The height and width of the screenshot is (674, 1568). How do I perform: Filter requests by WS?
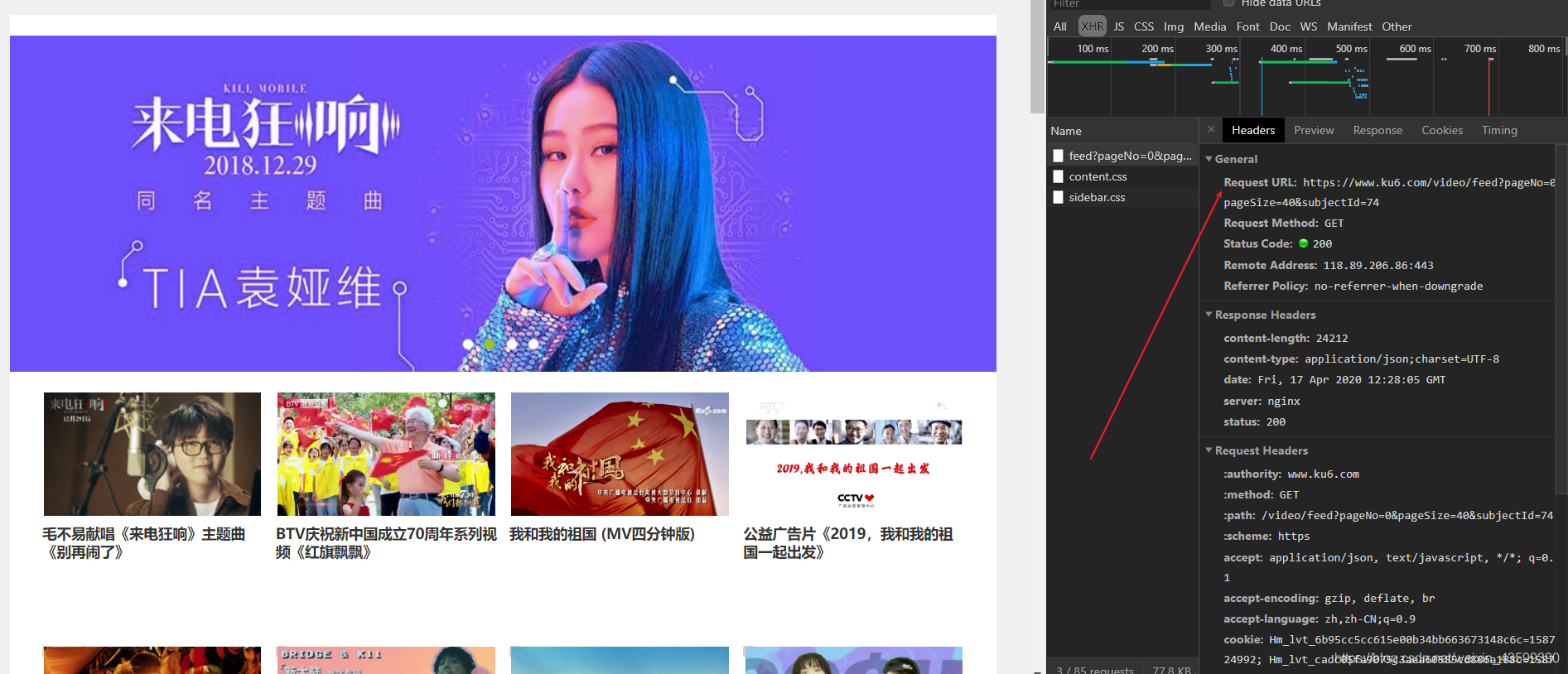1309,26
